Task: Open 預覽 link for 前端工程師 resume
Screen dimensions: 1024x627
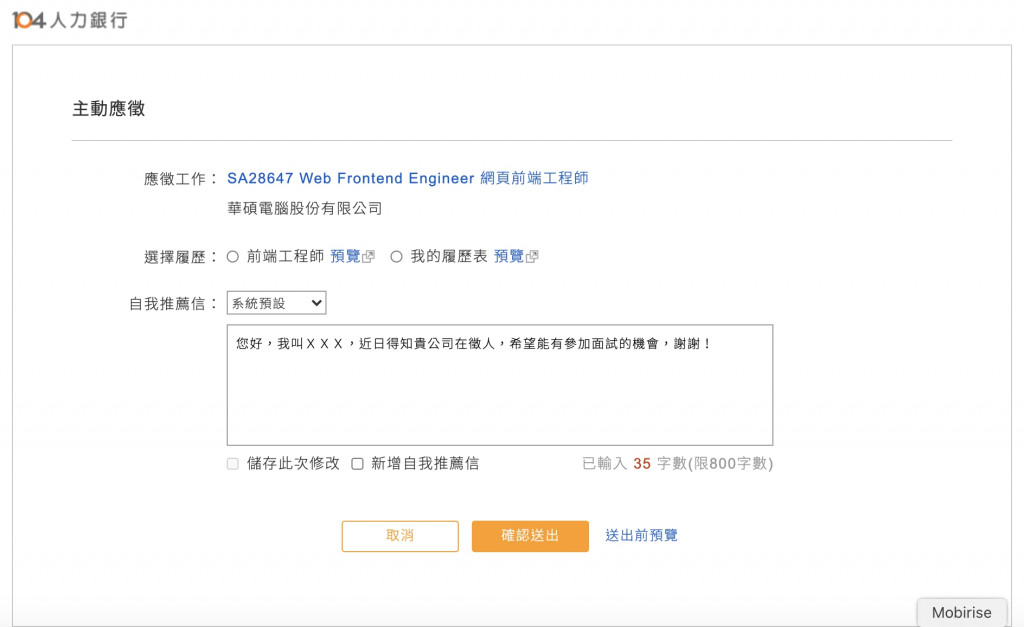Action: point(345,257)
